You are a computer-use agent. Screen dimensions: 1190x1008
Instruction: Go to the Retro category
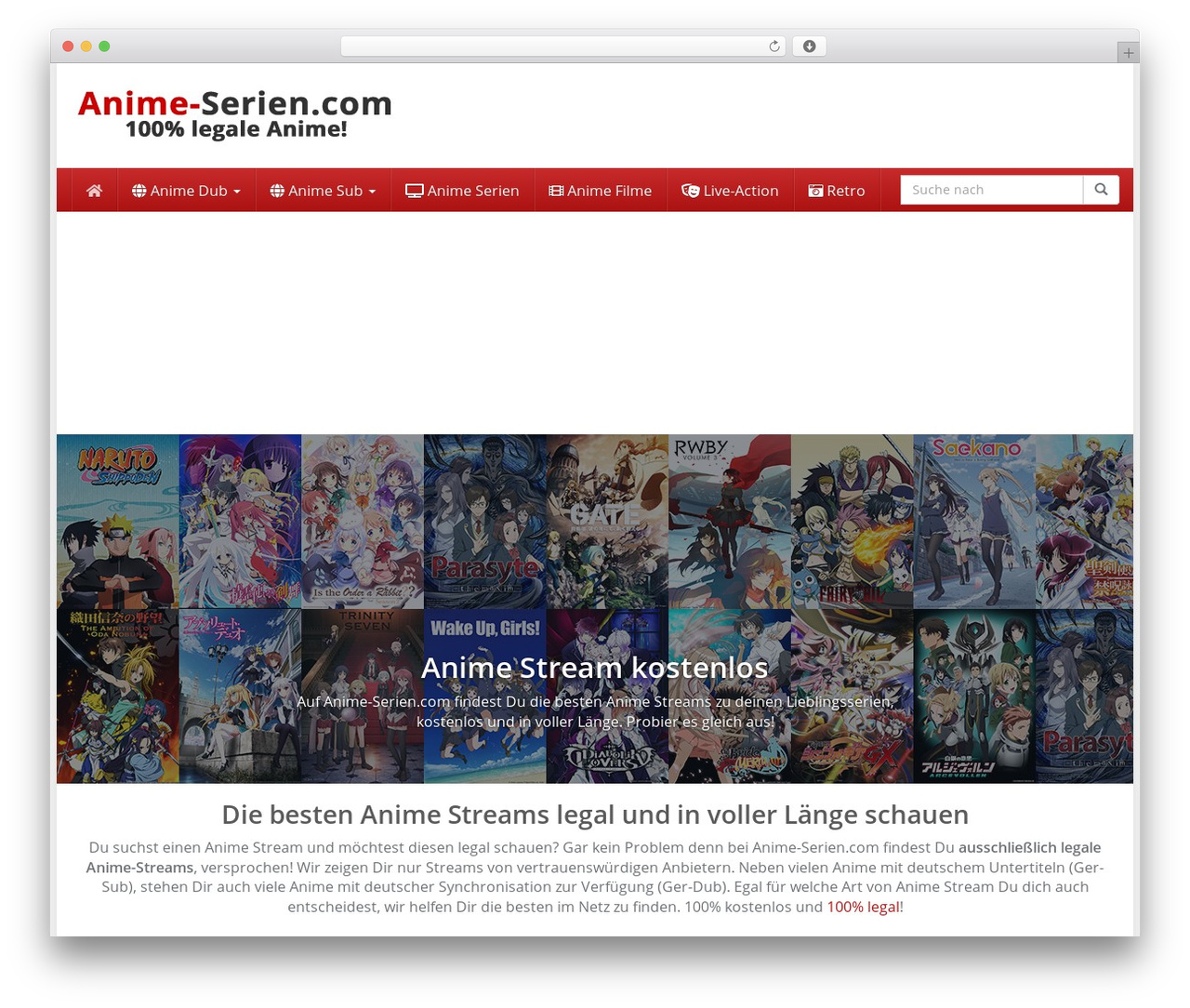(837, 191)
